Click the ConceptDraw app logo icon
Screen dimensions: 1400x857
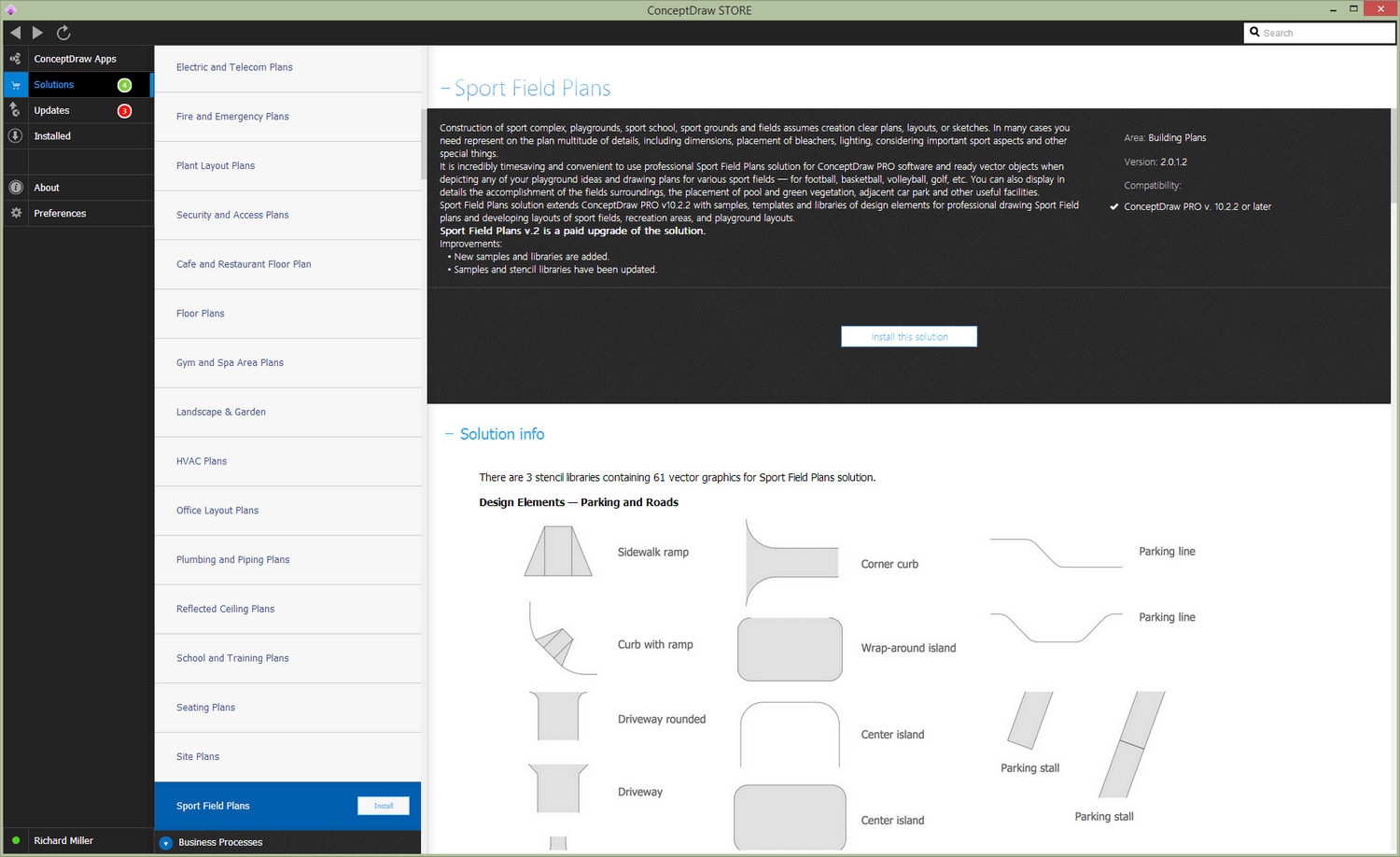10,10
